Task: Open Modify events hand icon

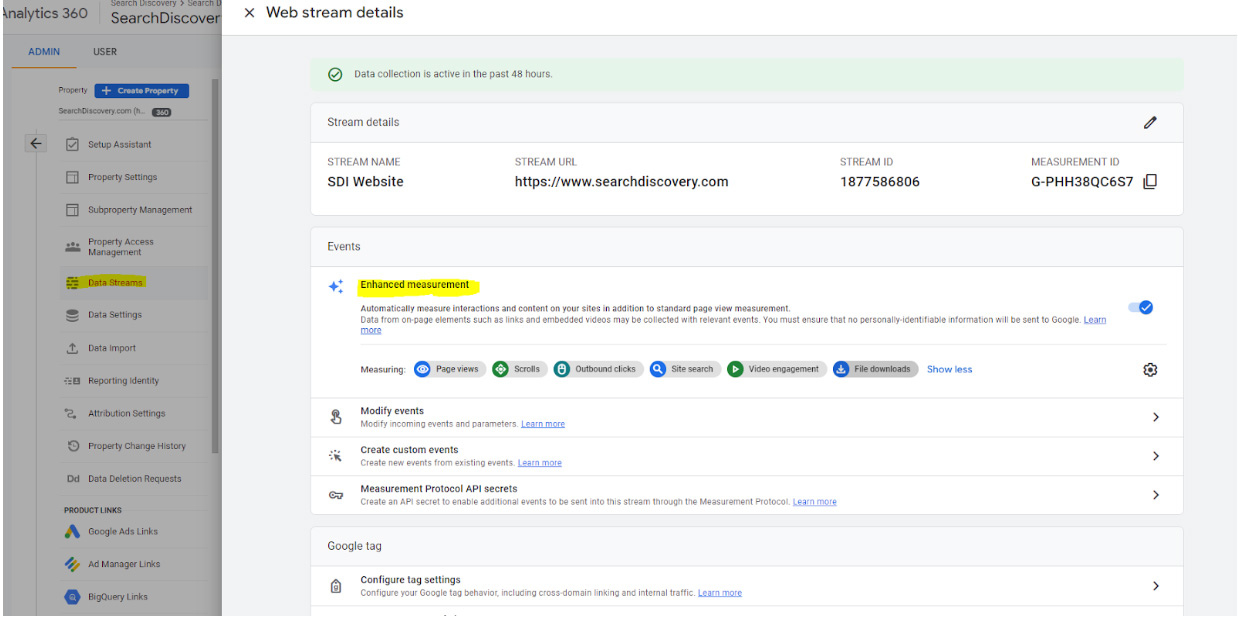Action: [336, 417]
